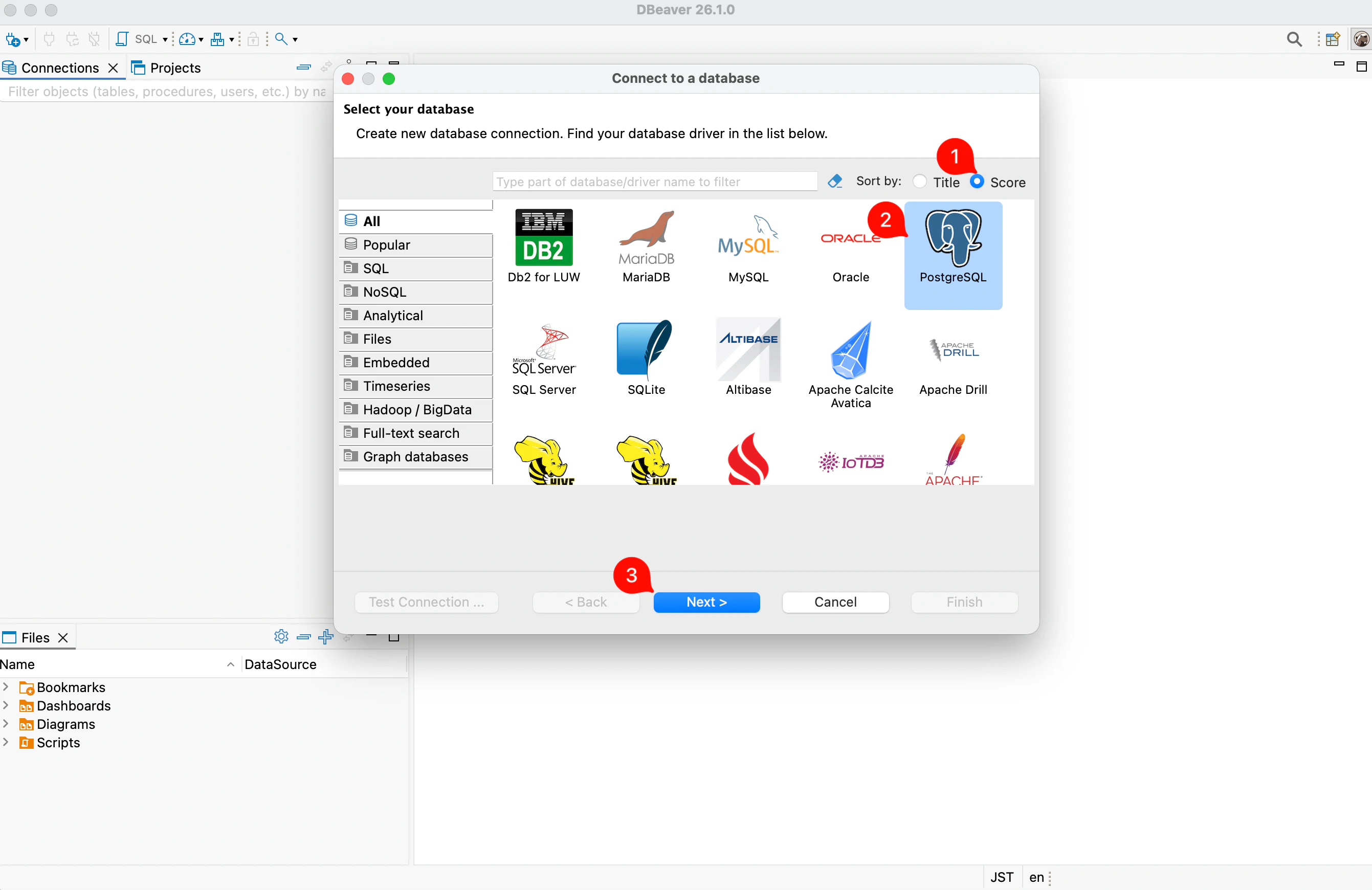Image resolution: width=1372 pixels, height=890 pixels.
Task: Collapse all in the Connections panel
Action: point(303,68)
